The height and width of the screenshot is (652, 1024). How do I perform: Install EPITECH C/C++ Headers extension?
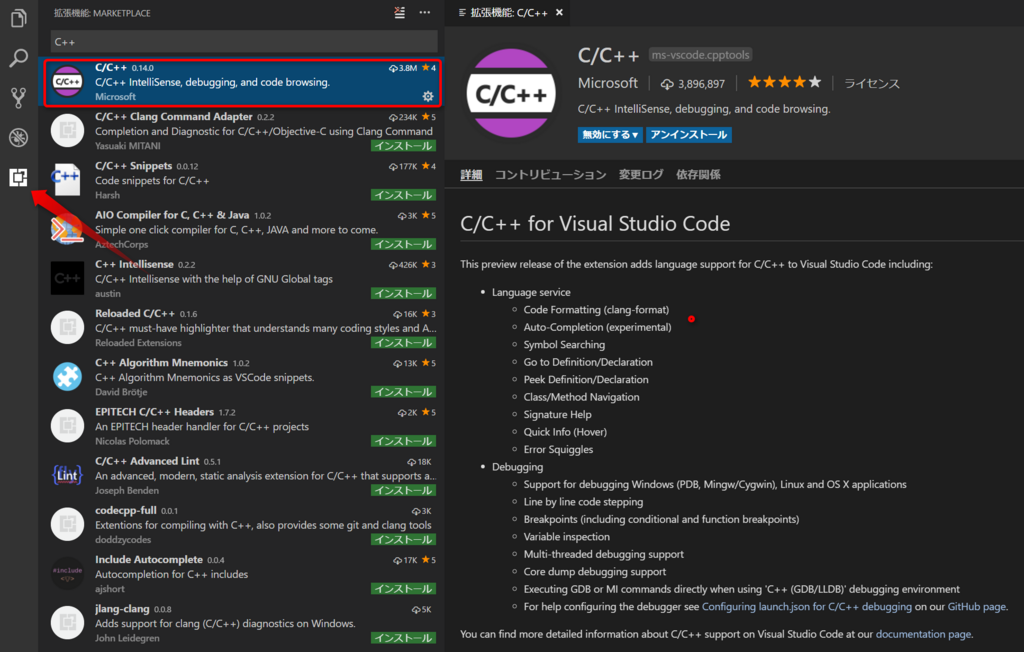tap(404, 441)
